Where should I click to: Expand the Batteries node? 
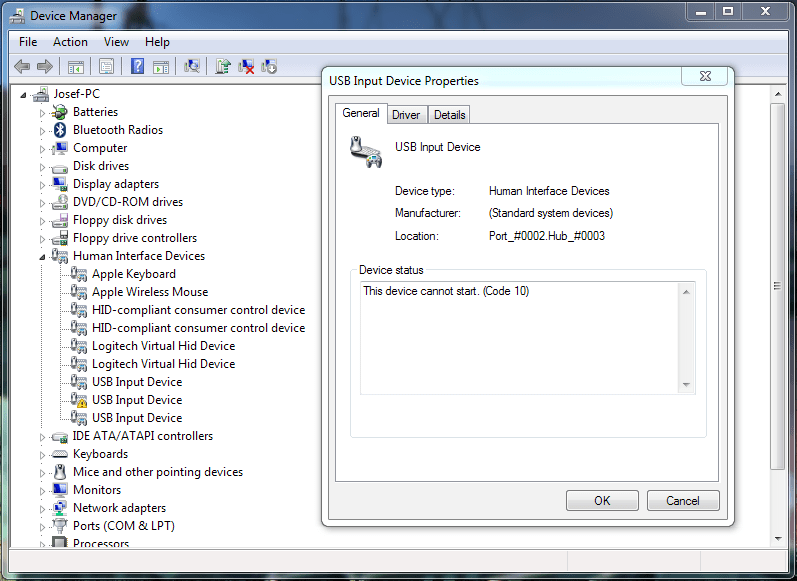click(x=42, y=113)
